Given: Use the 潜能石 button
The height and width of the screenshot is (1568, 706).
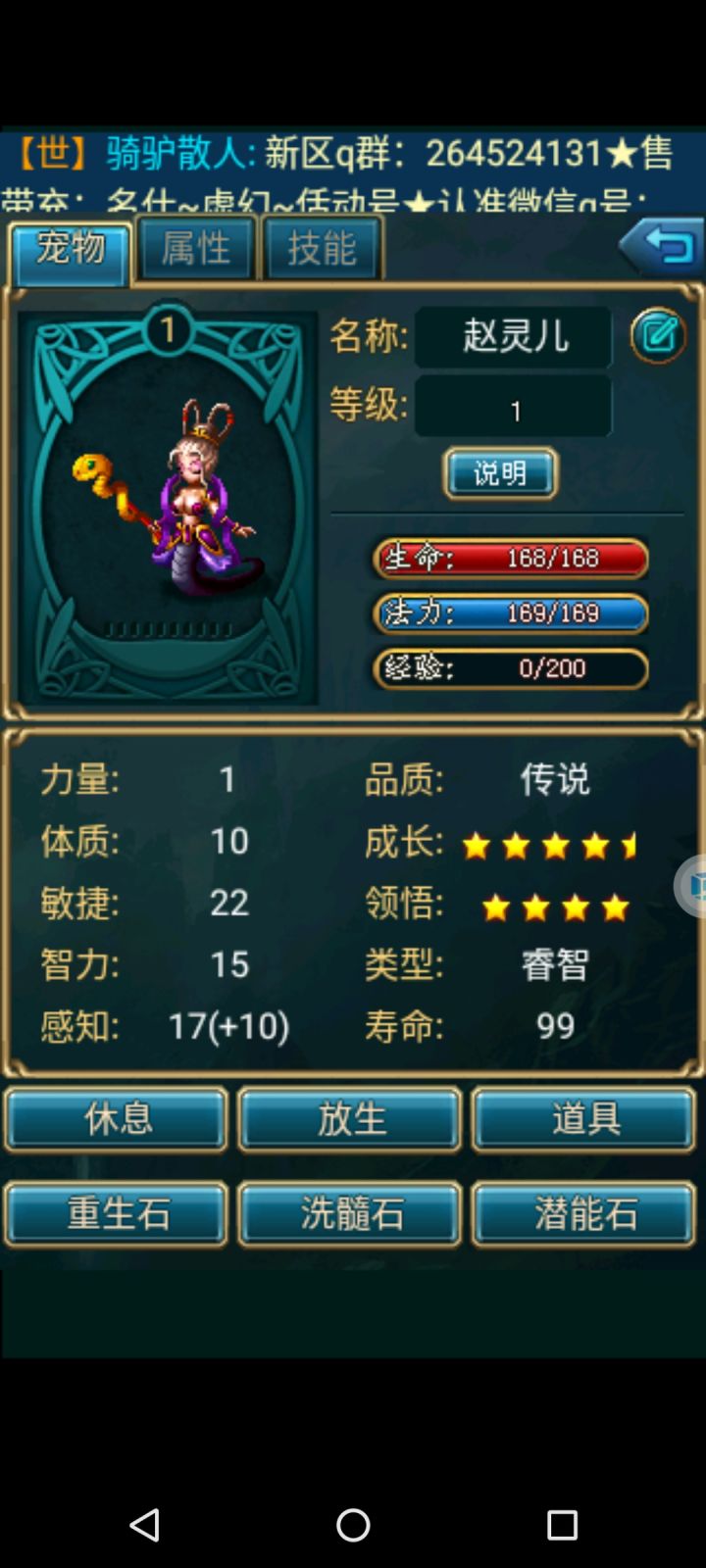Looking at the screenshot, I should [x=584, y=1213].
